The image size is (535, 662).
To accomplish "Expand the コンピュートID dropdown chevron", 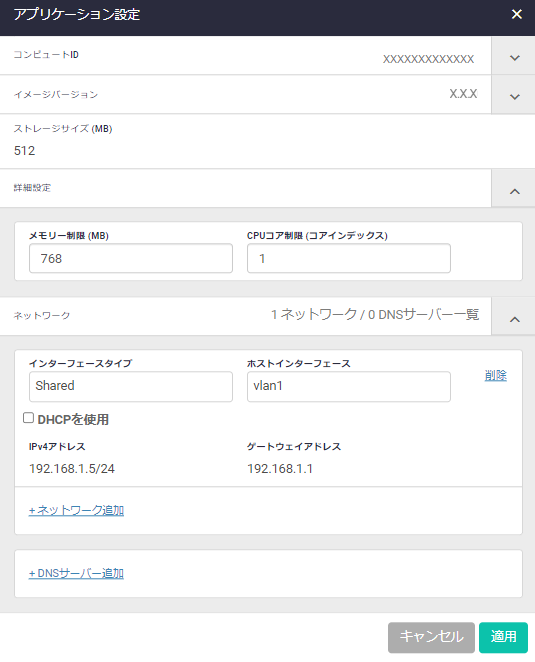I will point(514,57).
